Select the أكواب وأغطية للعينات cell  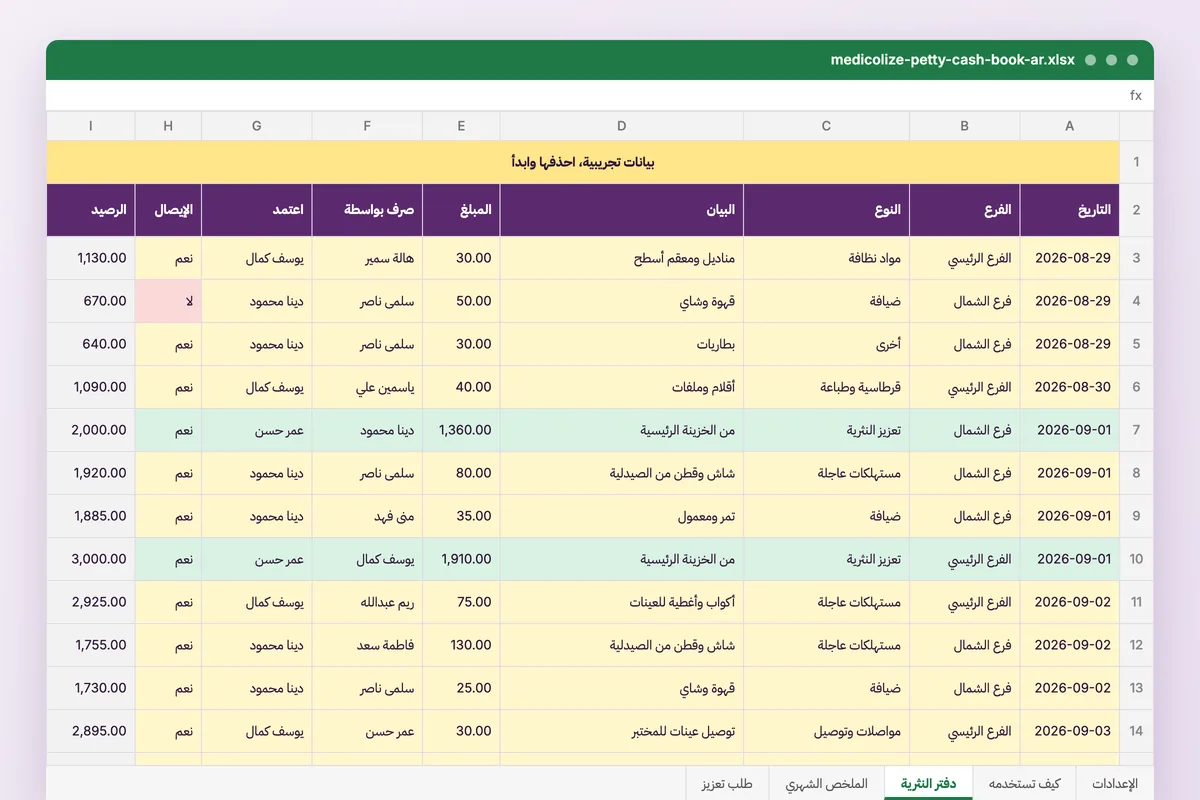point(622,602)
